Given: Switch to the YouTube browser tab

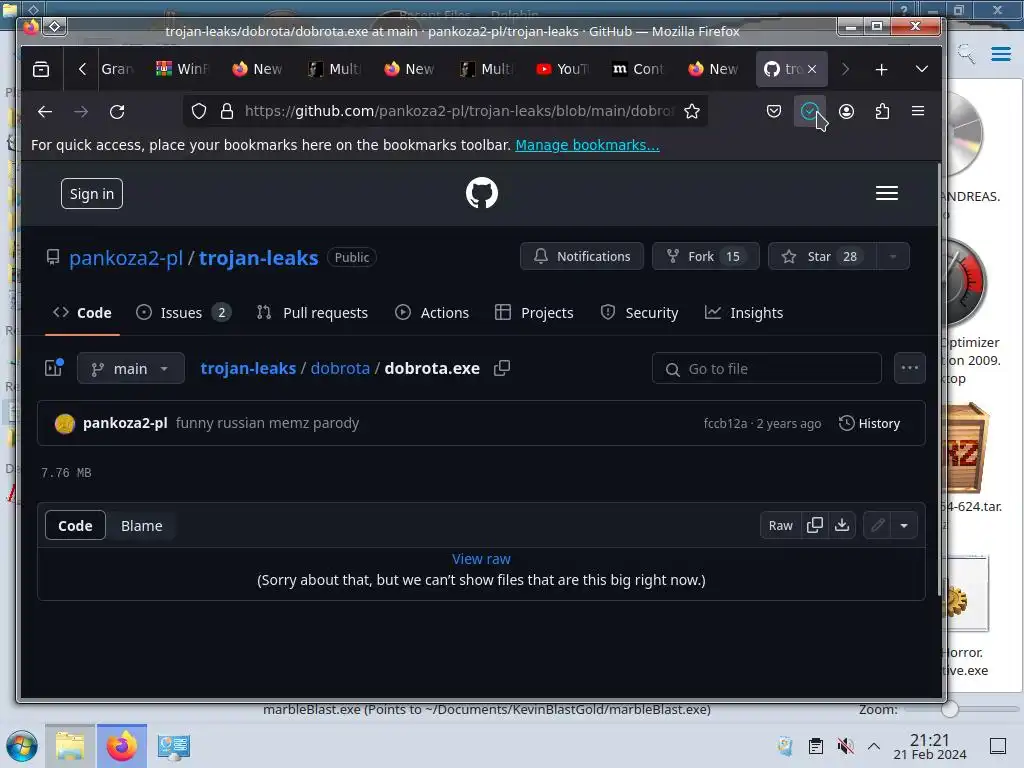Looking at the screenshot, I should click(562, 69).
